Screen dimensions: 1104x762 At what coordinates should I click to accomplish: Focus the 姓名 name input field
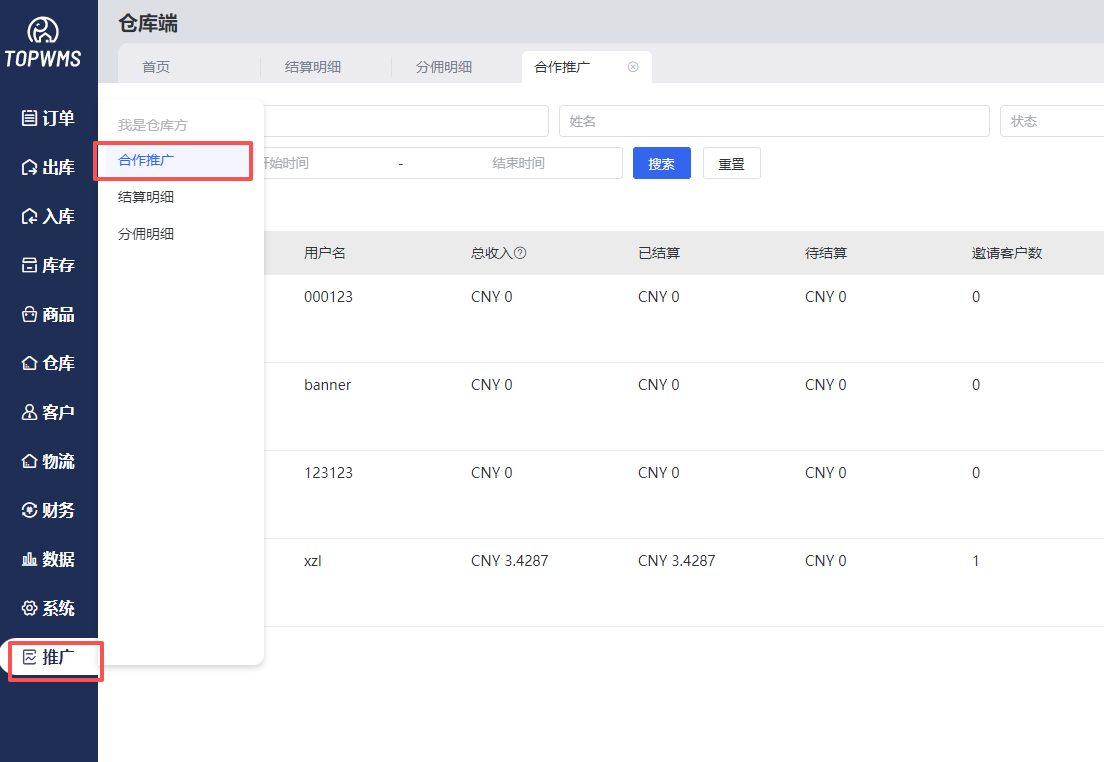773,121
